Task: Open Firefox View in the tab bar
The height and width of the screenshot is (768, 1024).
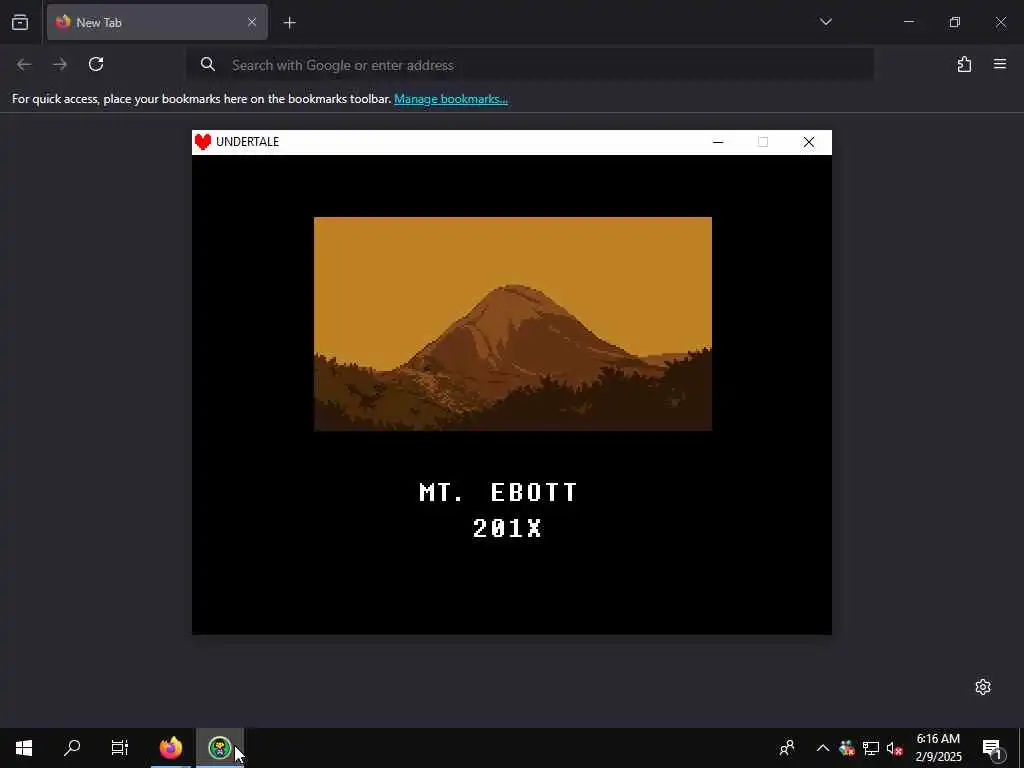Action: coord(20,22)
